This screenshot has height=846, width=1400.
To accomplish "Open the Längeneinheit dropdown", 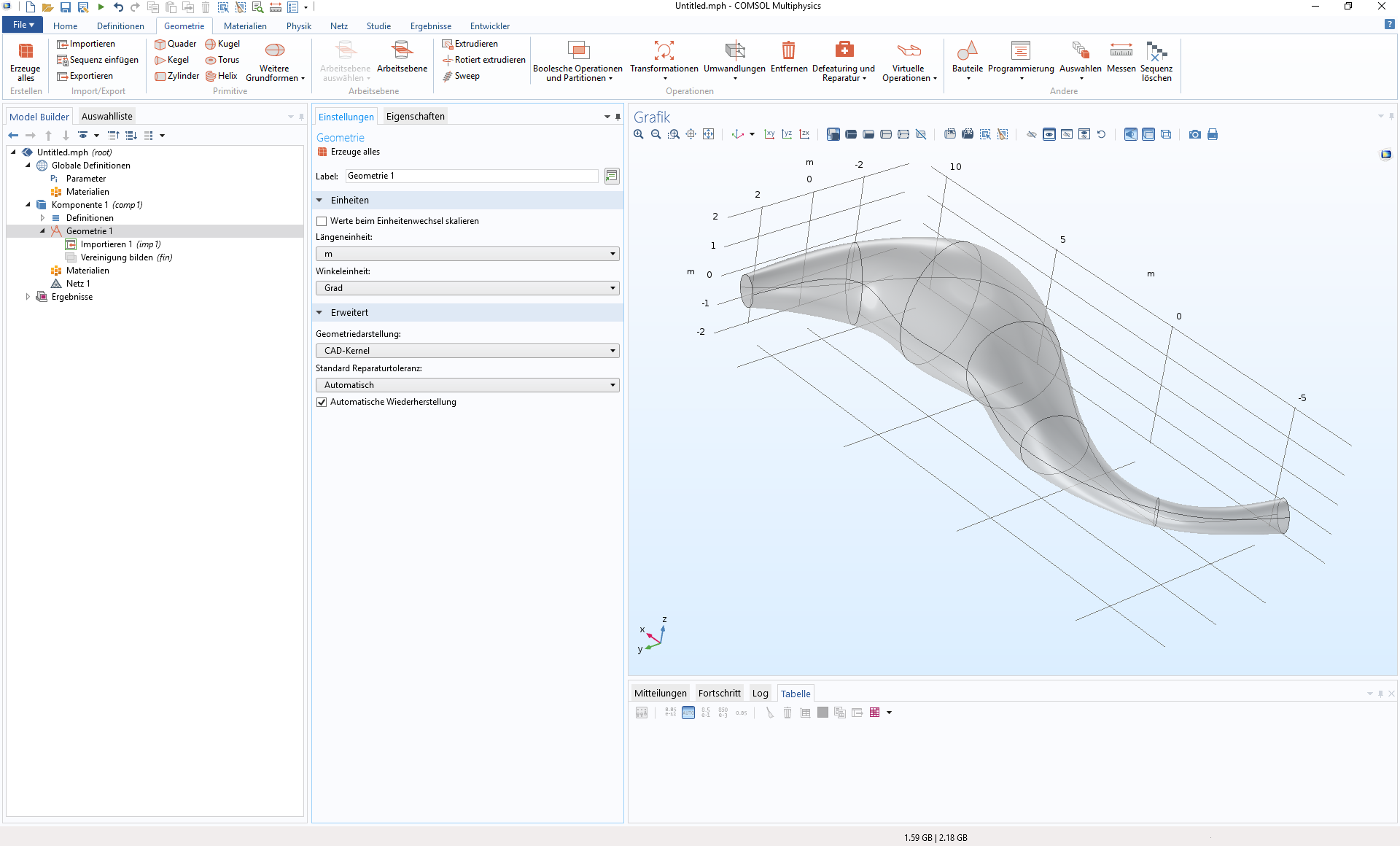I will coord(467,254).
